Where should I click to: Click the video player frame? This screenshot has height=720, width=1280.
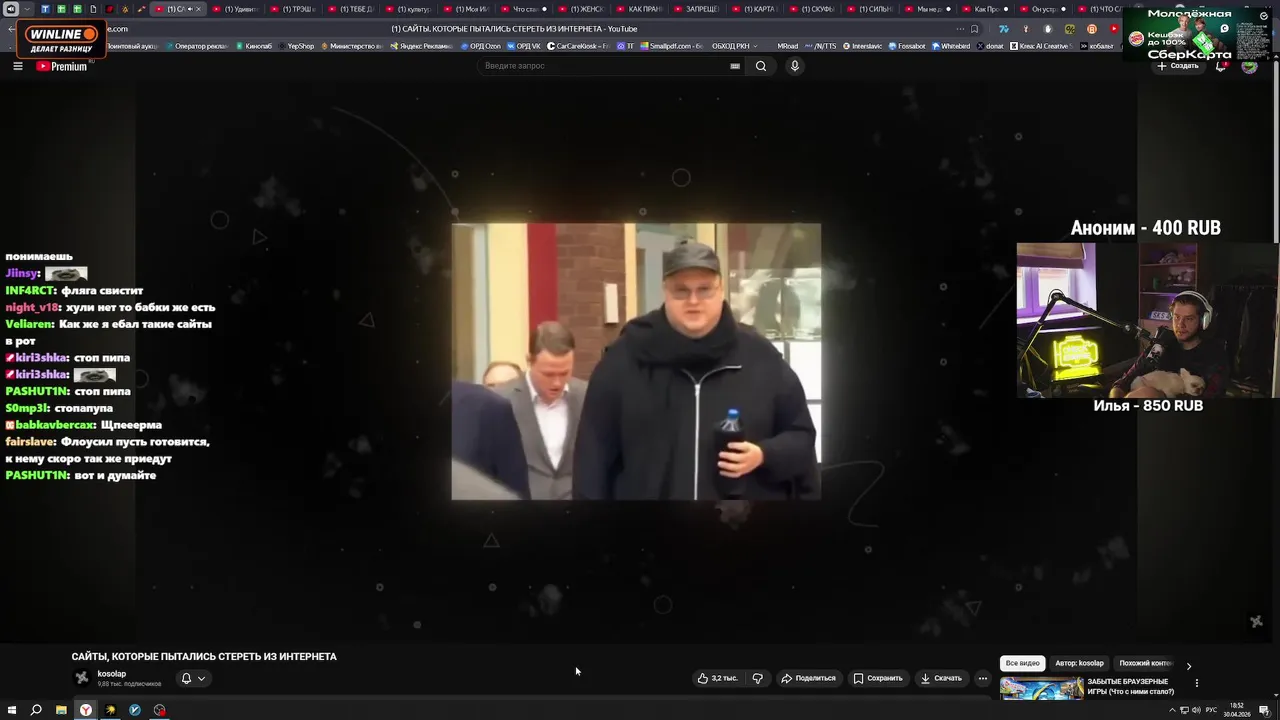(x=636, y=361)
